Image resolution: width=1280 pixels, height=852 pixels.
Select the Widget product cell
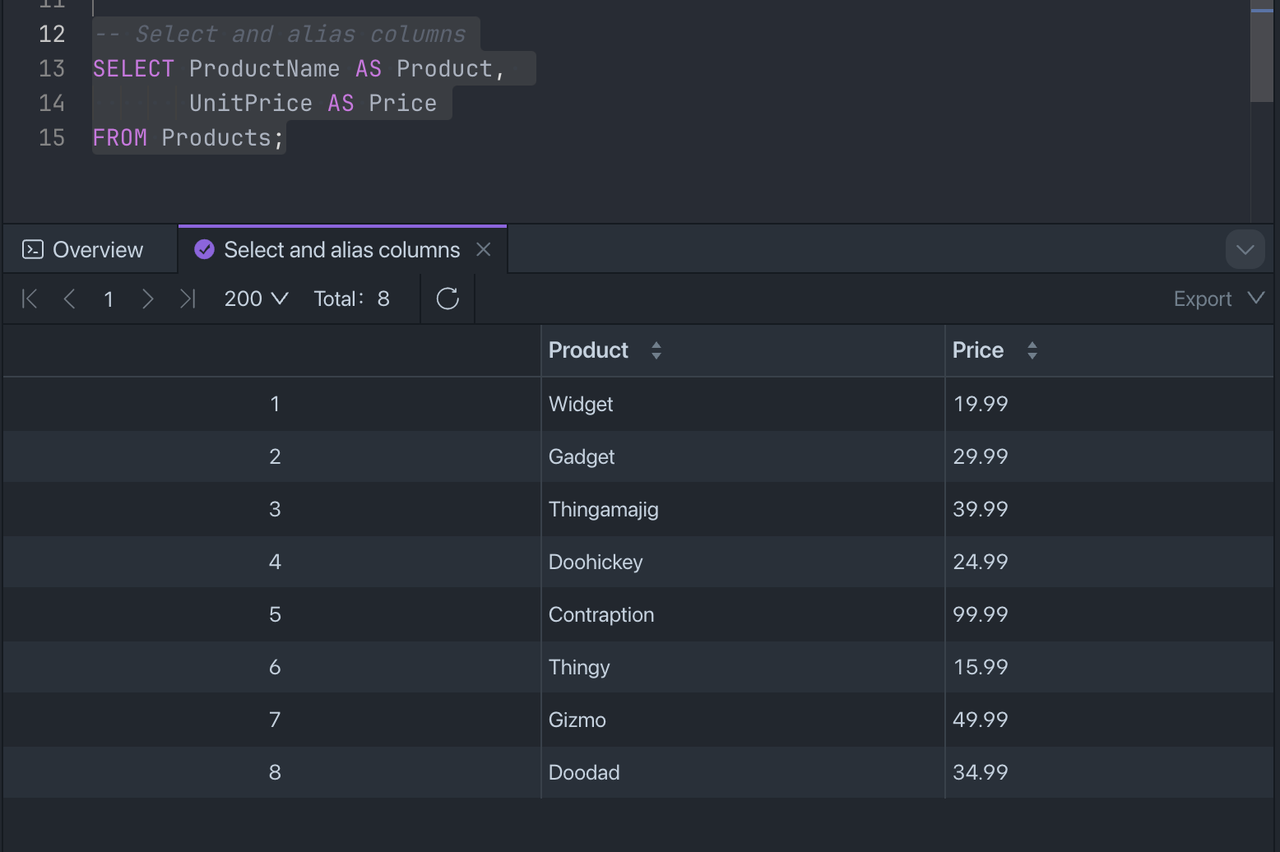click(581, 404)
